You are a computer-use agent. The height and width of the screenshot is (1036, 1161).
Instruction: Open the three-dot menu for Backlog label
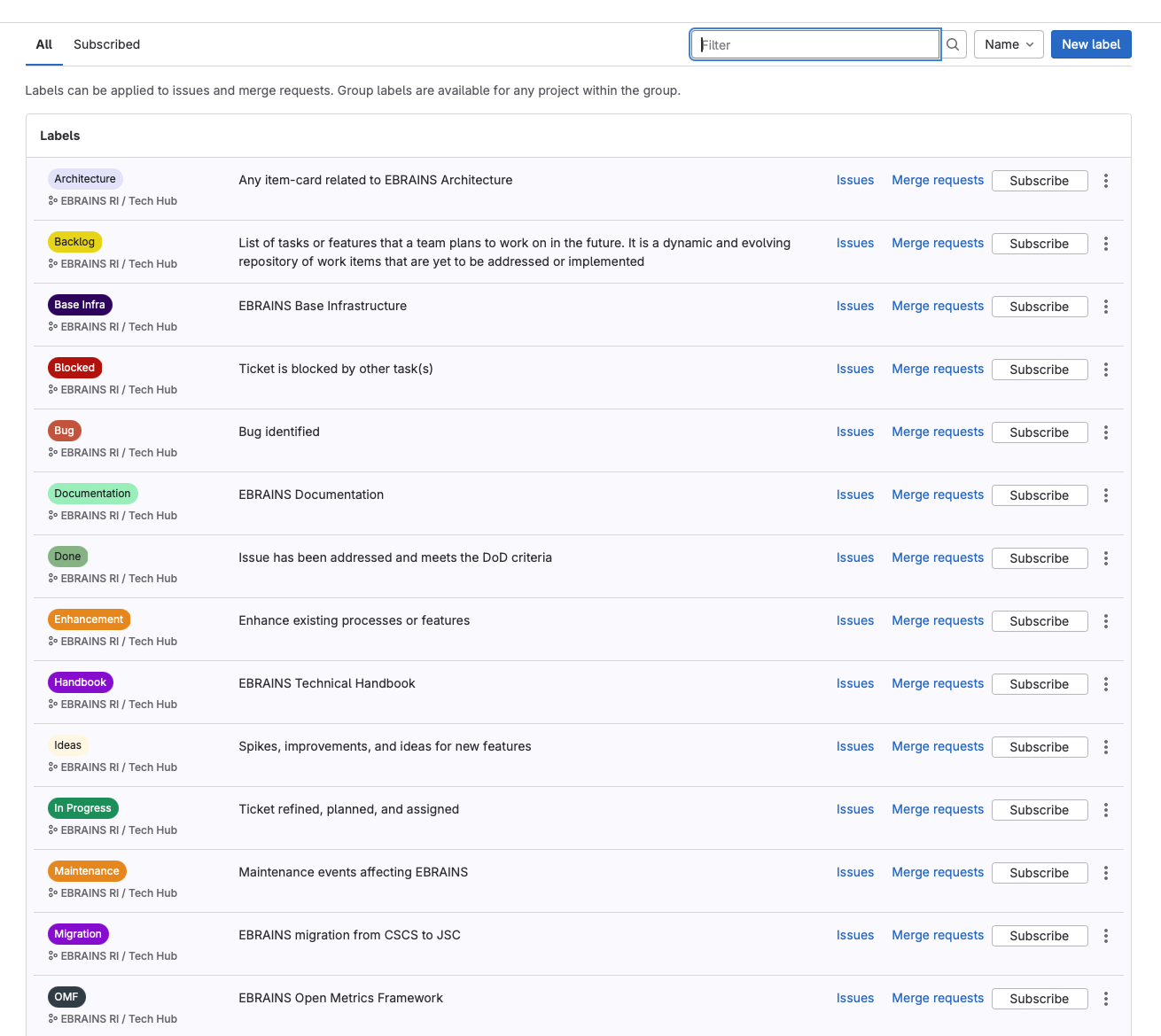click(1105, 244)
